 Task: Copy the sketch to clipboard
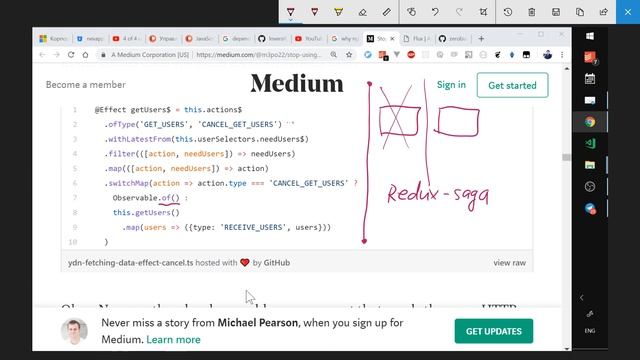580,12
